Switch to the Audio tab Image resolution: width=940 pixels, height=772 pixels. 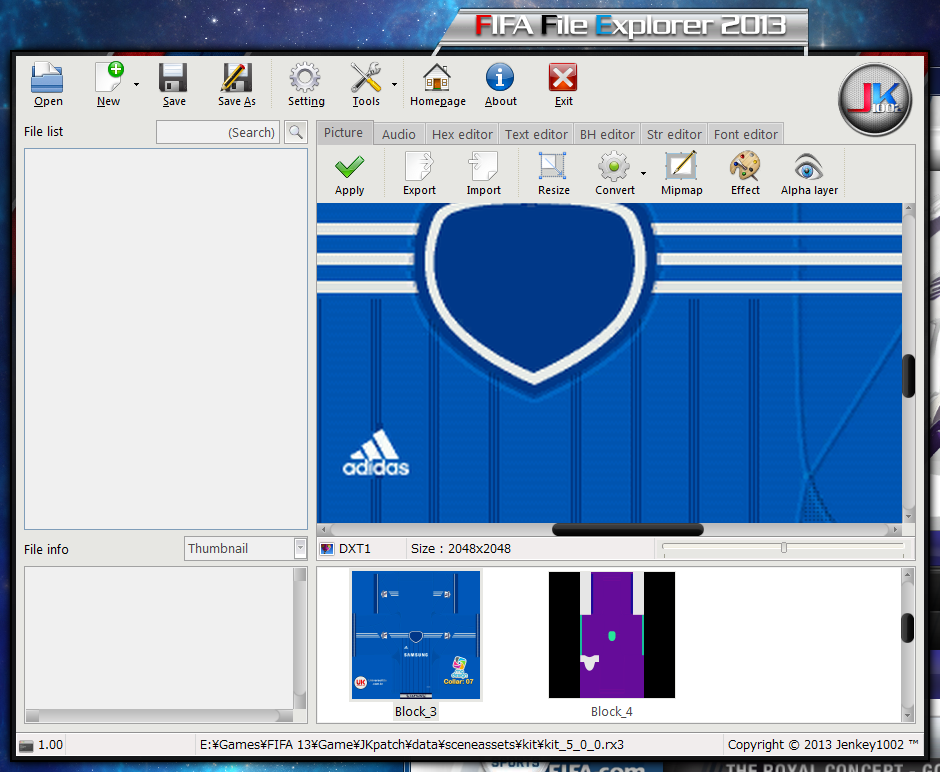click(399, 134)
